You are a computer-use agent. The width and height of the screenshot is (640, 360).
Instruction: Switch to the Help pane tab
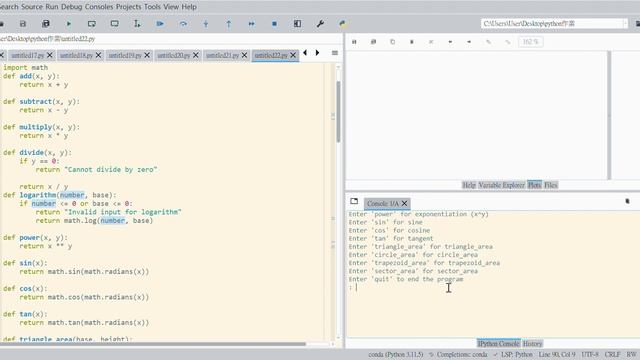tap(469, 185)
